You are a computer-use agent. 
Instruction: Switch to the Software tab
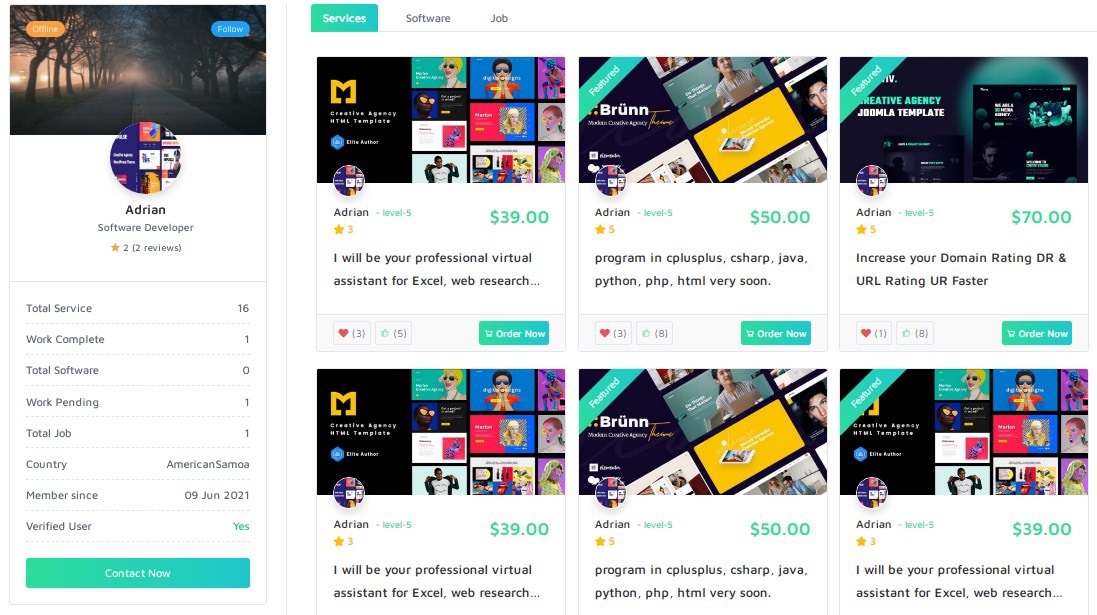(428, 18)
